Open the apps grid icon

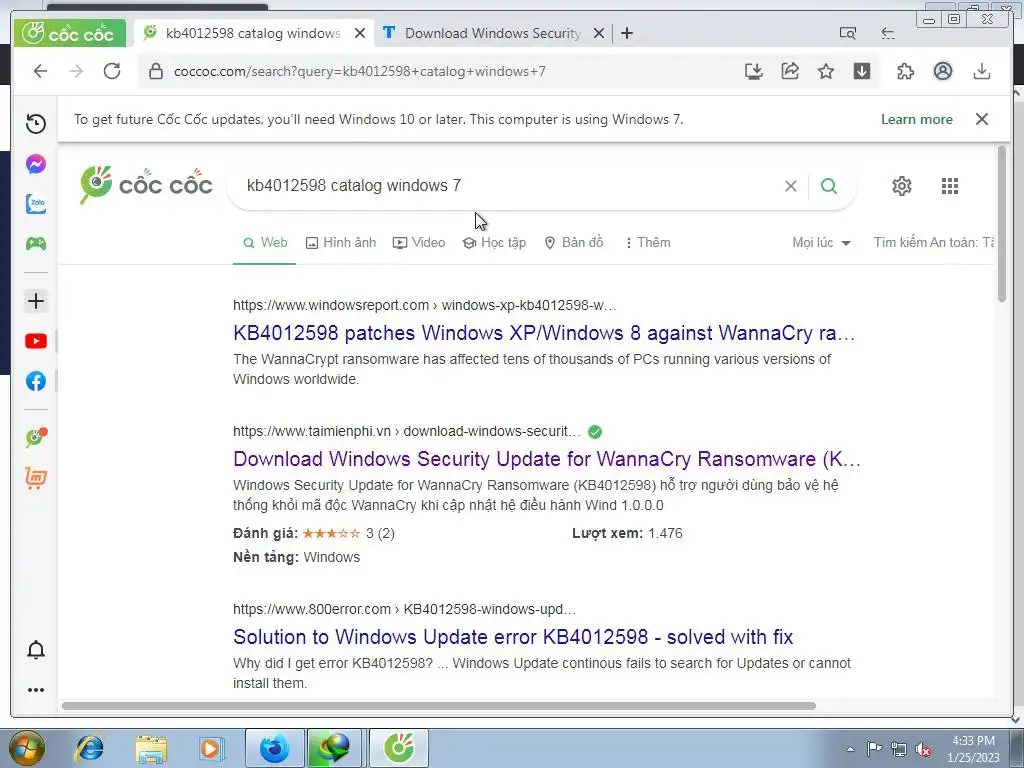(950, 186)
